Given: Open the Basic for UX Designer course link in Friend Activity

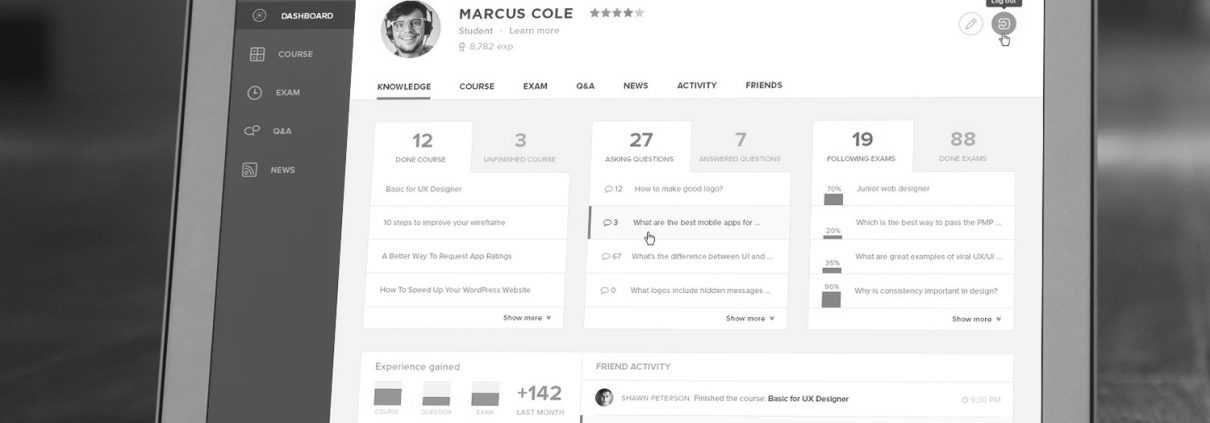Looking at the screenshot, I should point(807,398).
